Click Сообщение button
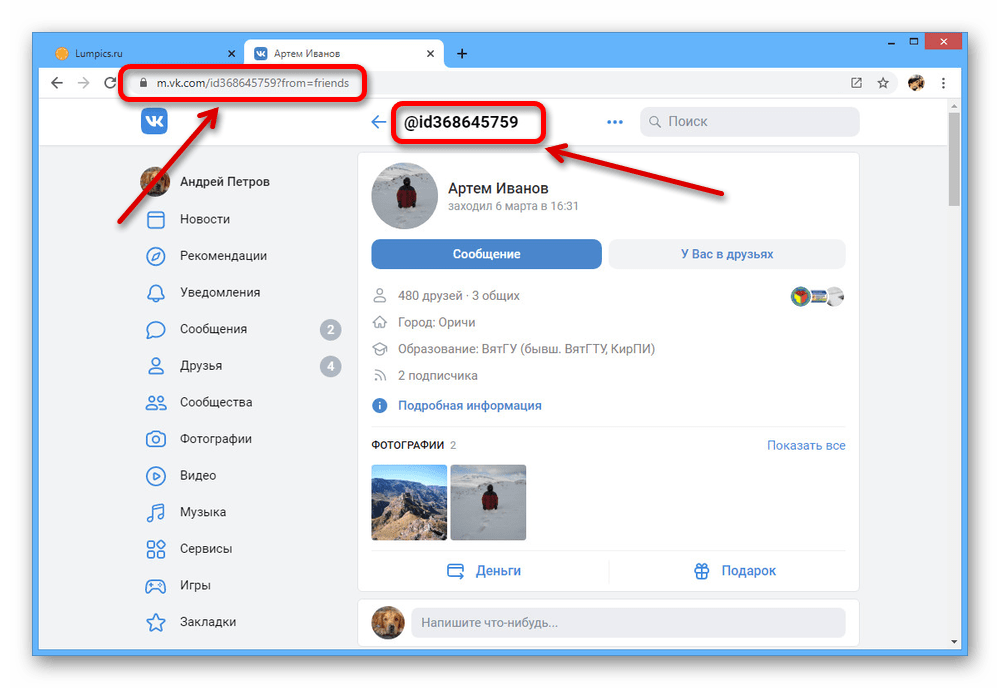The image size is (1000, 688). pyautogui.click(x=486, y=254)
